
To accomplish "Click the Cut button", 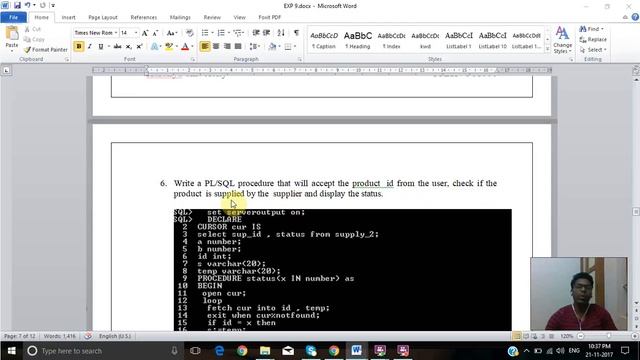I will pyautogui.click(x=32, y=29).
